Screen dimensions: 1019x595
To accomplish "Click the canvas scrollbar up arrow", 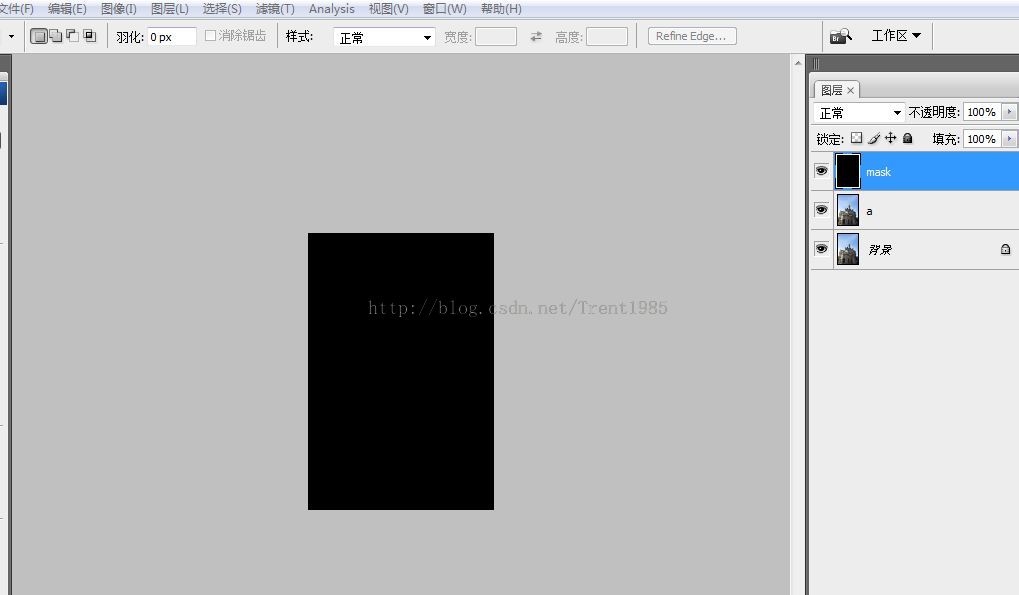I will point(798,63).
